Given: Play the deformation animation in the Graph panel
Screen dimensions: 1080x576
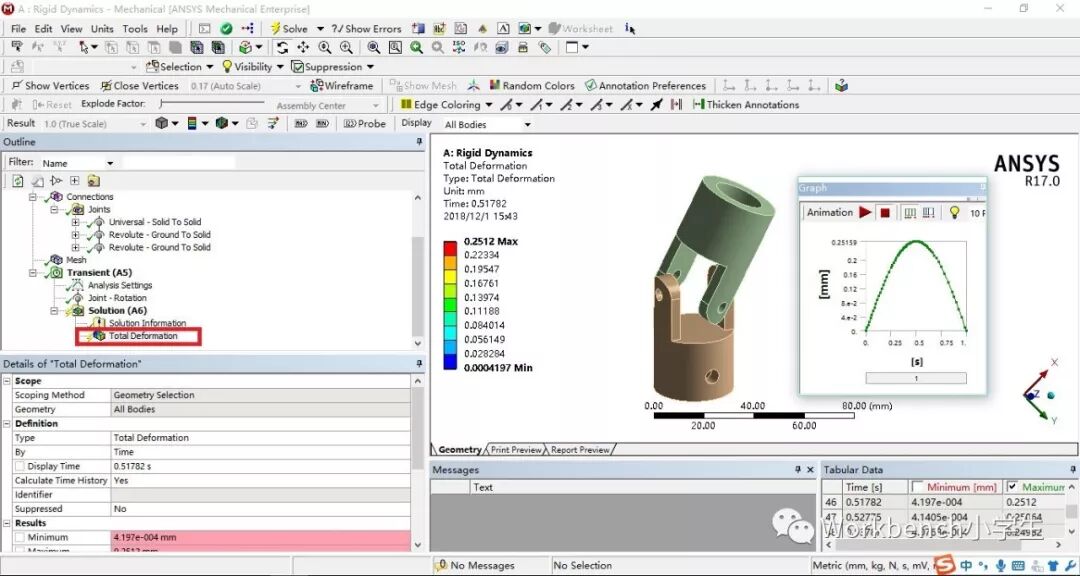Looking at the screenshot, I should coord(866,212).
